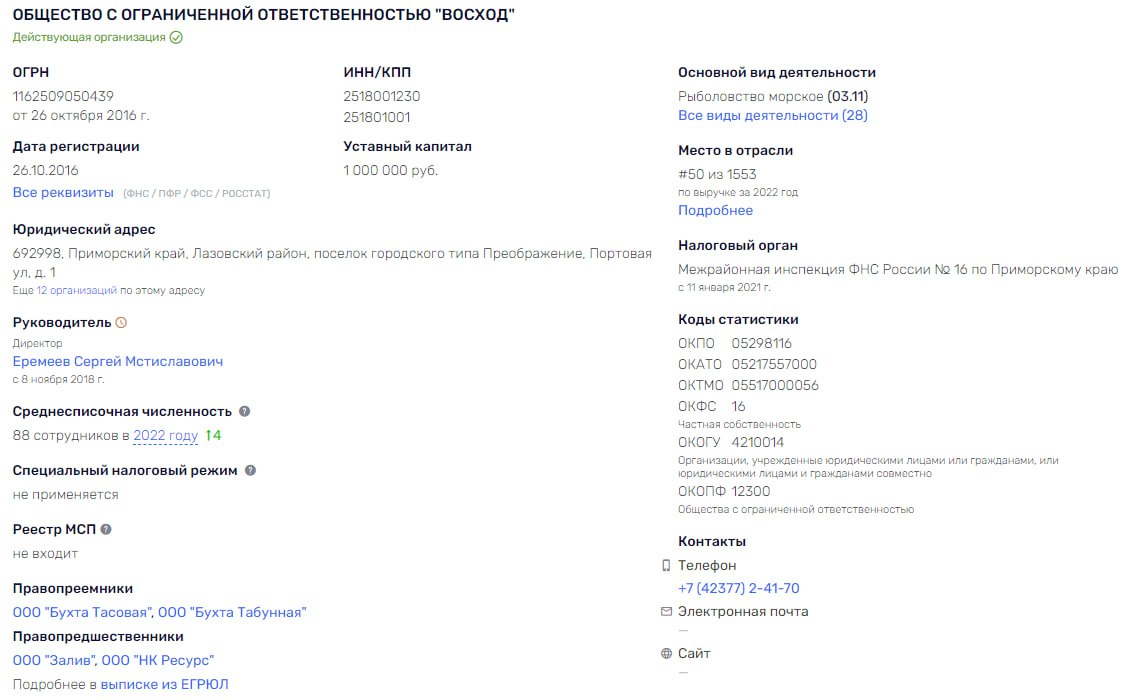Click the green active organization checkmark icon
The height and width of the screenshot is (700, 1124).
[x=176, y=37]
